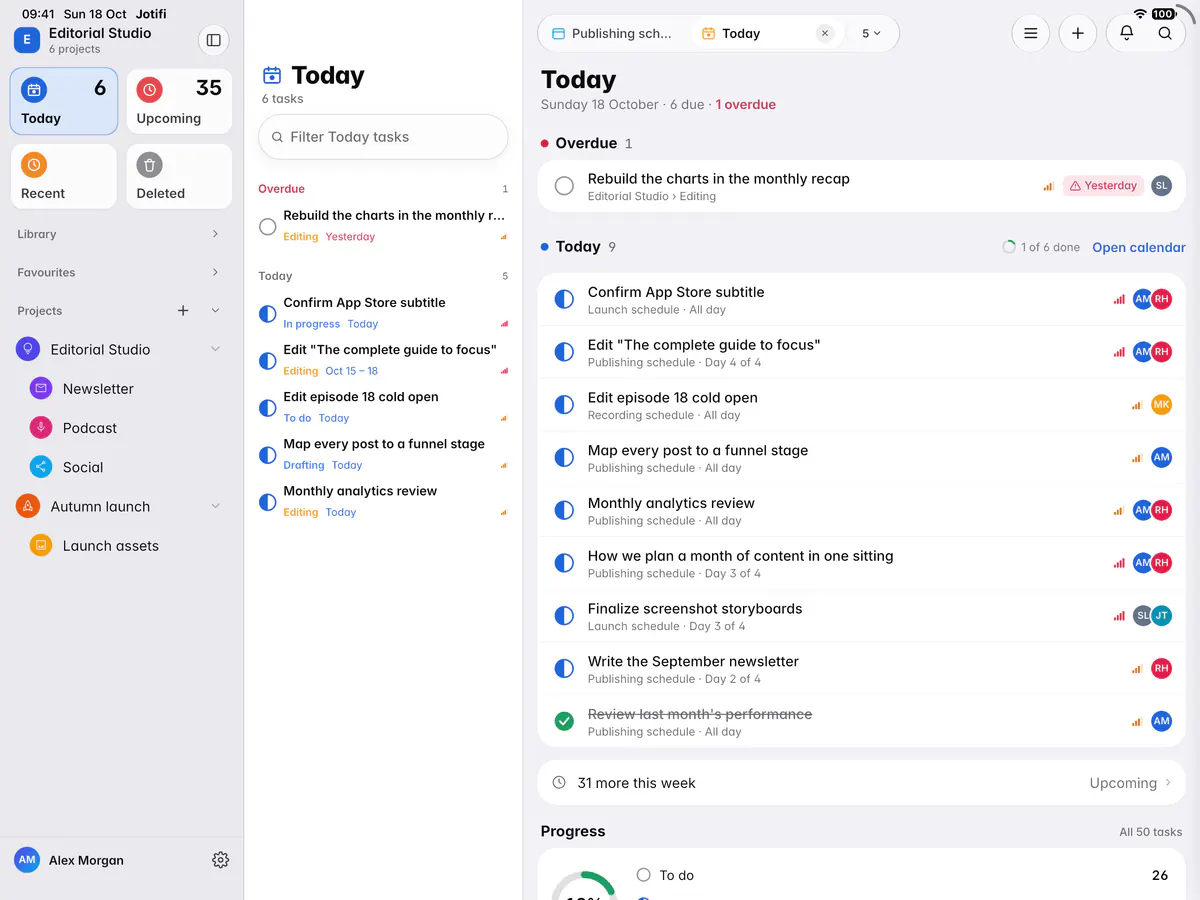Screen dimensions: 1200x900
Task: Click SL avatar on Rebuild the charts task
Action: [x=1161, y=185]
